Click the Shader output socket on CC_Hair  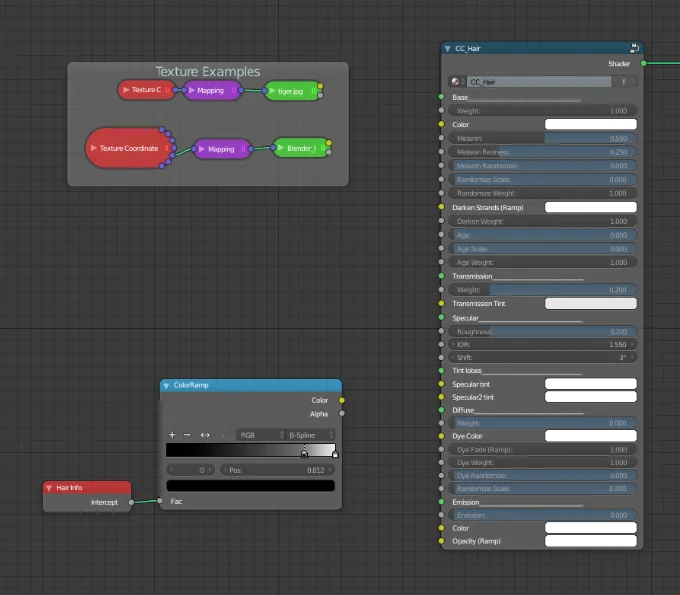tap(644, 63)
